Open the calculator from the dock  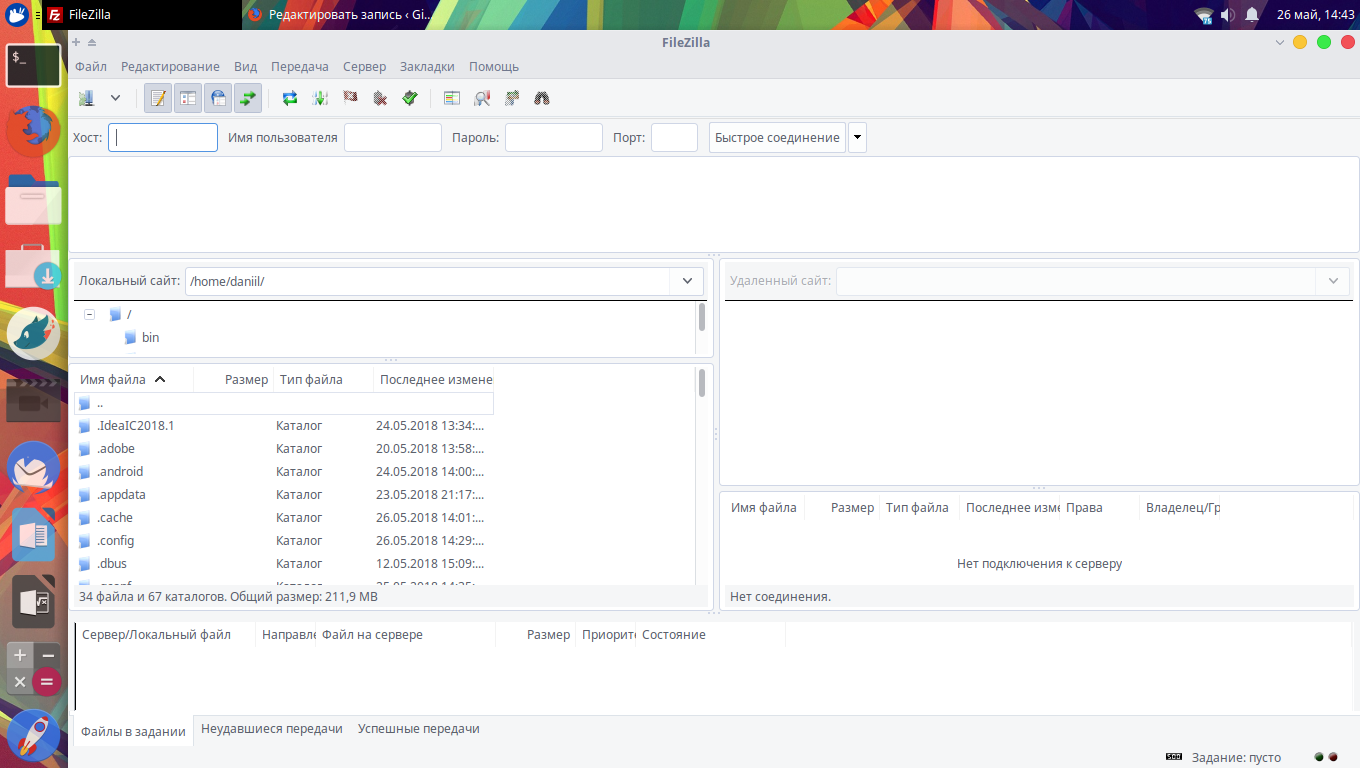34,669
